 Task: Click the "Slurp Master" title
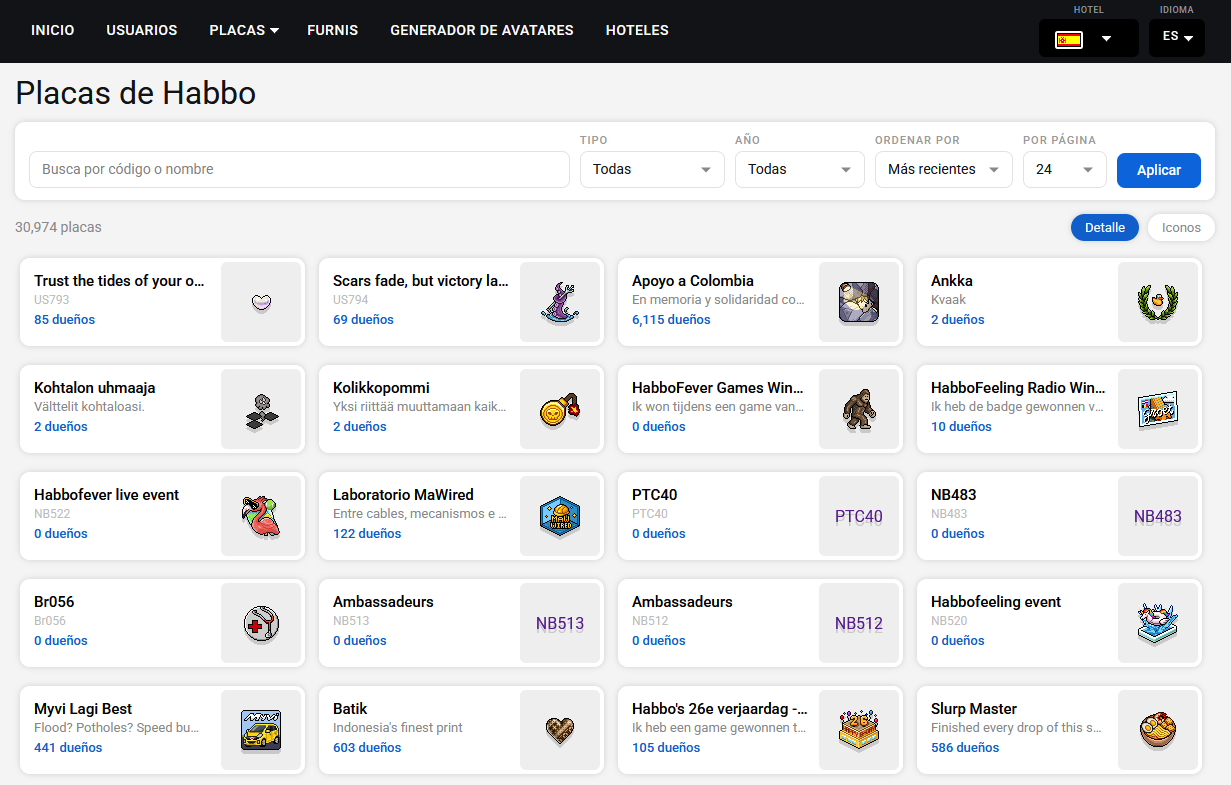pyautogui.click(x=974, y=709)
